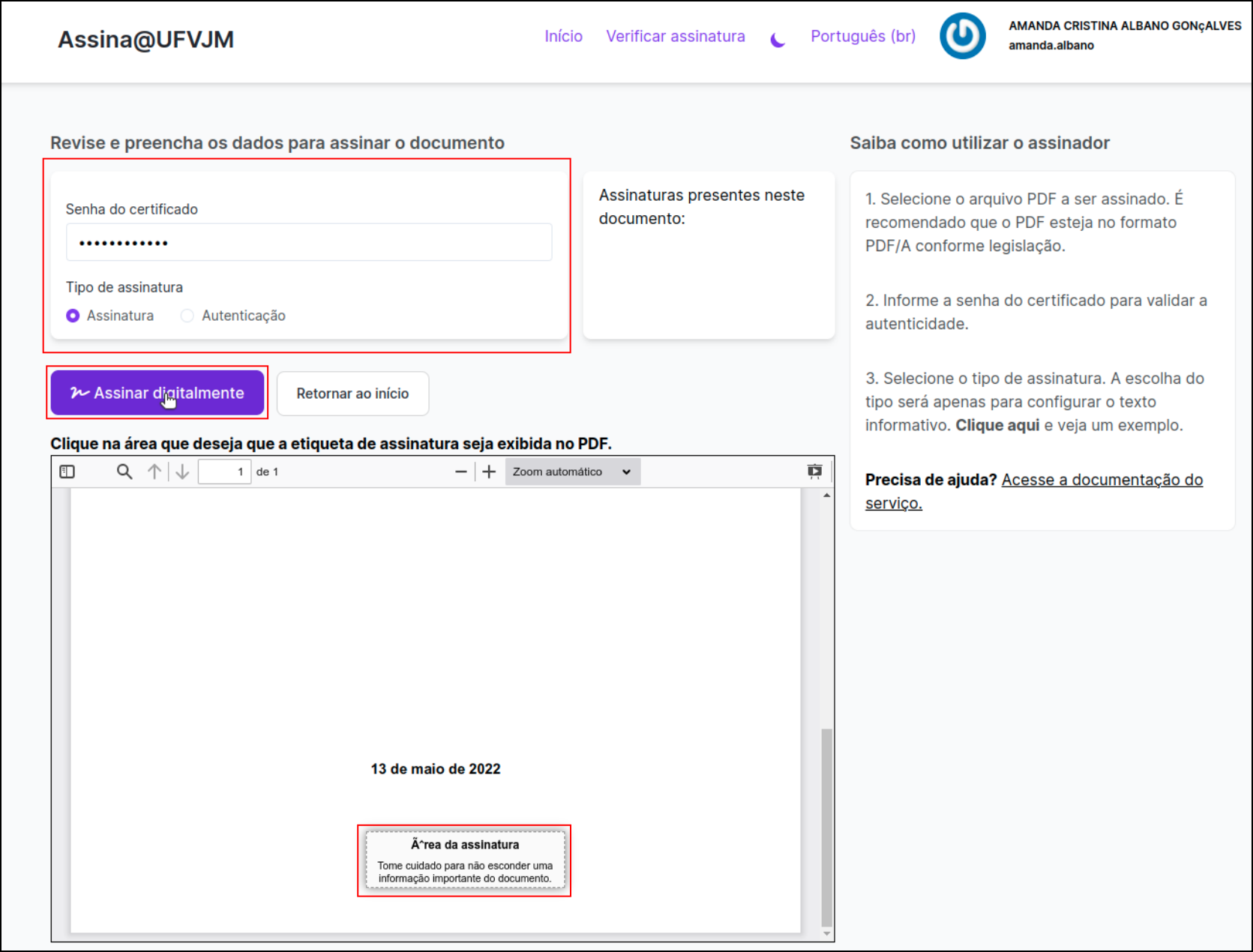
Task: Open Verificar assinatura from the navigation
Action: click(675, 35)
